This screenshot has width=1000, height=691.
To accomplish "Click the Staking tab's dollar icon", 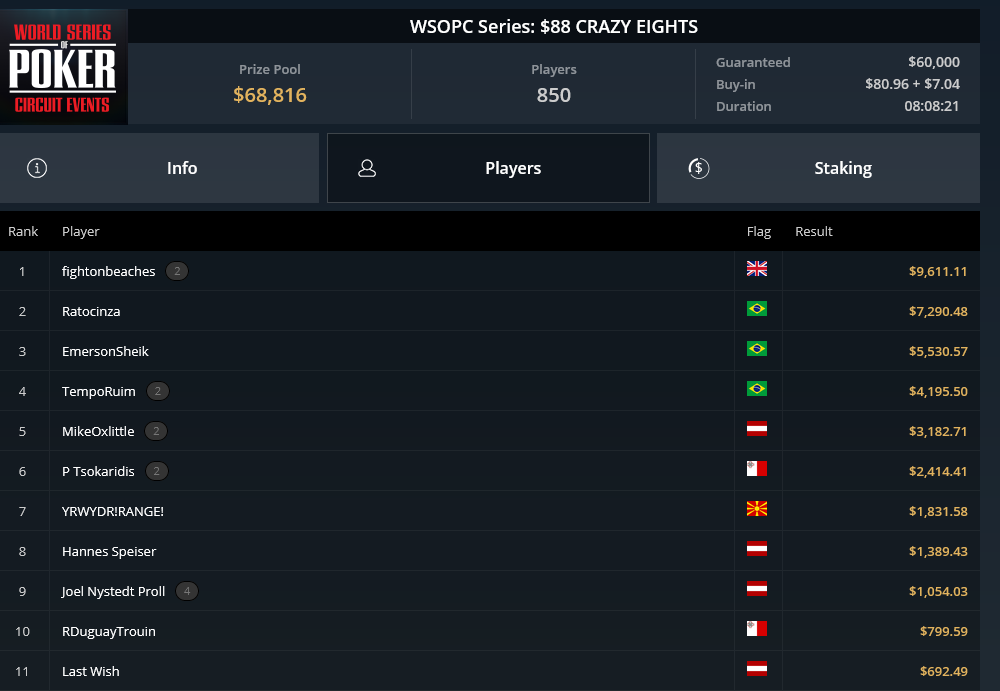I will [698, 168].
